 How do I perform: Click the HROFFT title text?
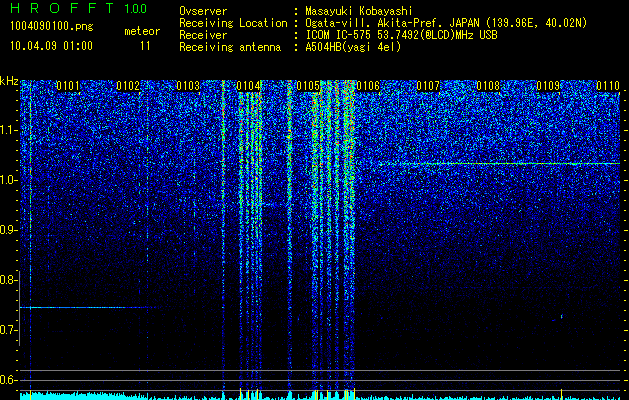(x=63, y=8)
